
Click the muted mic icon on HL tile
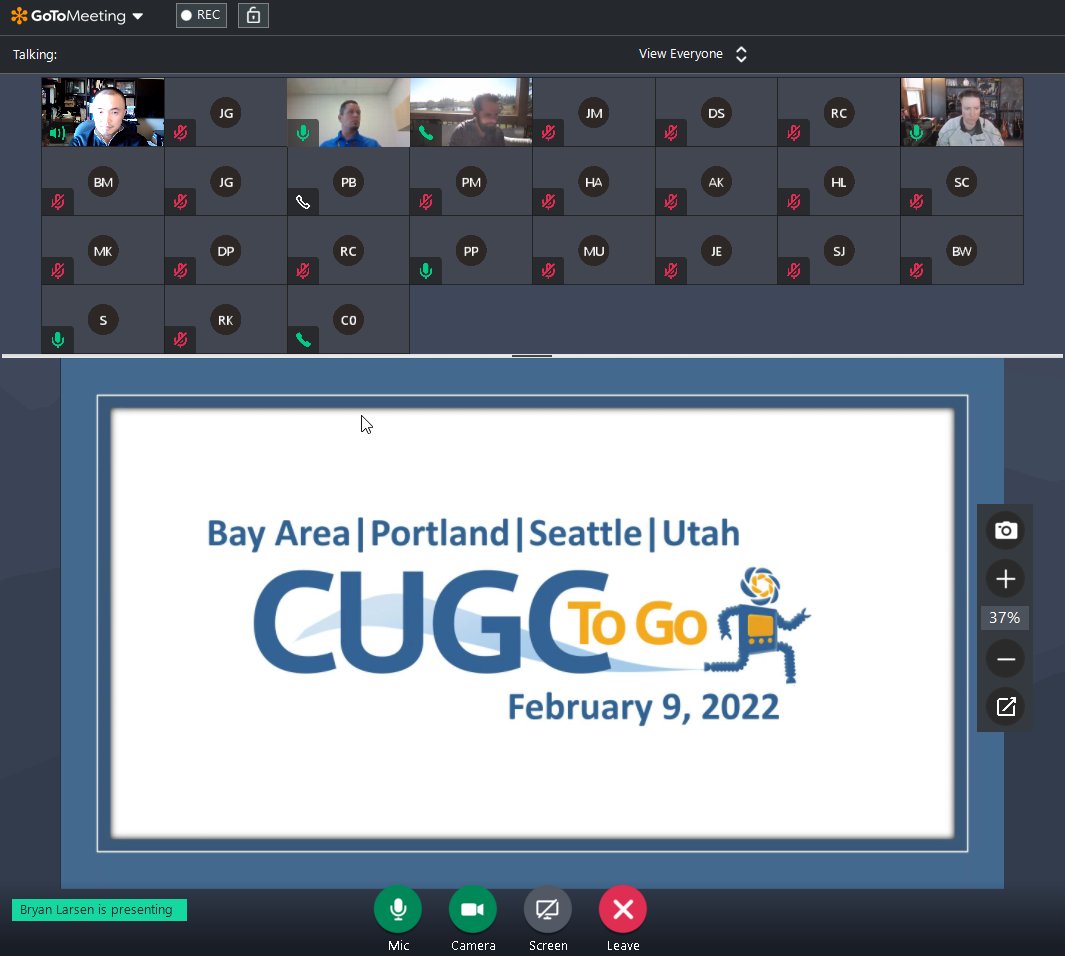coord(794,202)
